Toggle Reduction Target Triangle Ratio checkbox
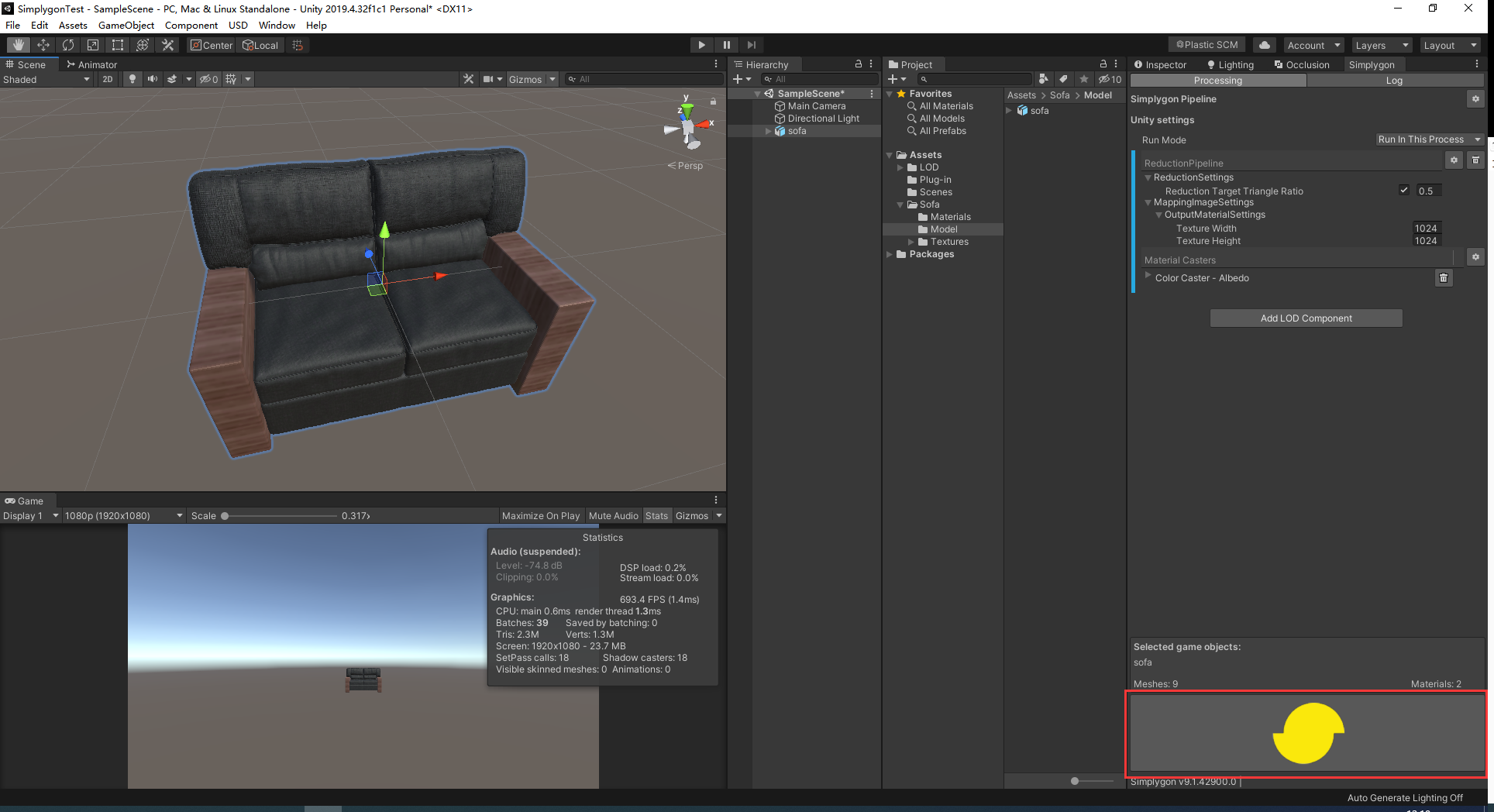Viewport: 1494px width, 812px height. pyautogui.click(x=1403, y=191)
